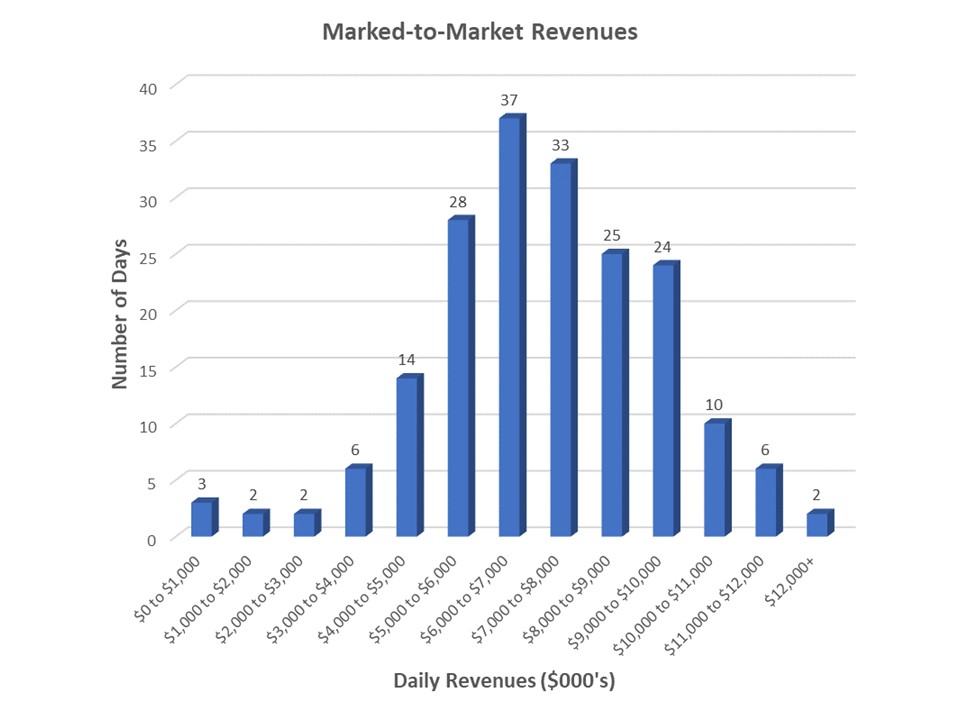Select the "$3,000 to $4,000" bar
The height and width of the screenshot is (720, 960).
tap(356, 502)
